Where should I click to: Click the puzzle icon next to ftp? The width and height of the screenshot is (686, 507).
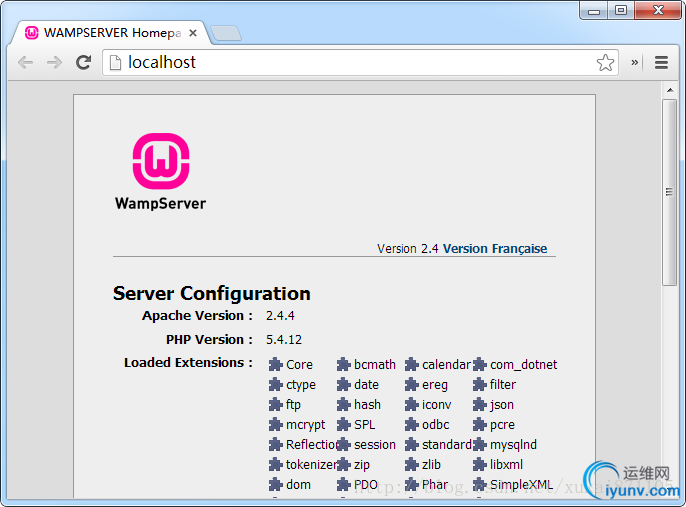pos(276,404)
